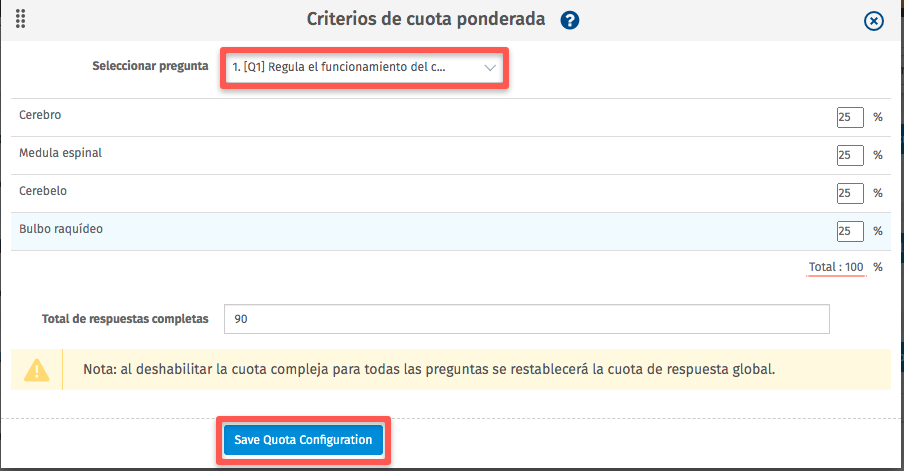Click the Bulbo raquídeo percentage field
Viewport: 904px width, 471px height.
[x=850, y=231]
